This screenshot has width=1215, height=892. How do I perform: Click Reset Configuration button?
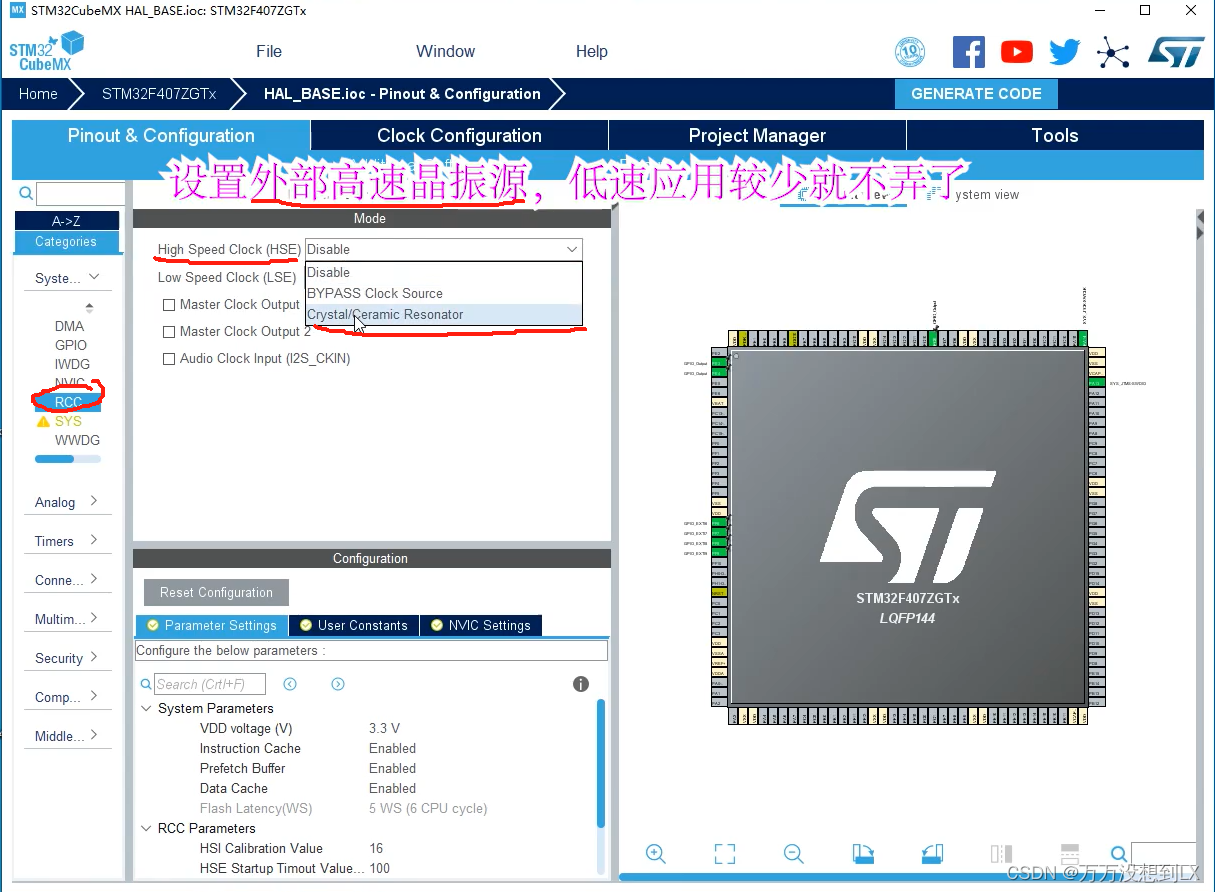pos(216,592)
